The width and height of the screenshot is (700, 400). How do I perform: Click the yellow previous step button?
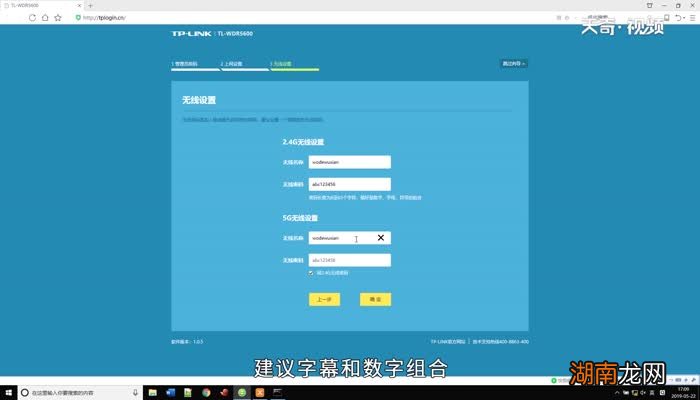pos(325,300)
